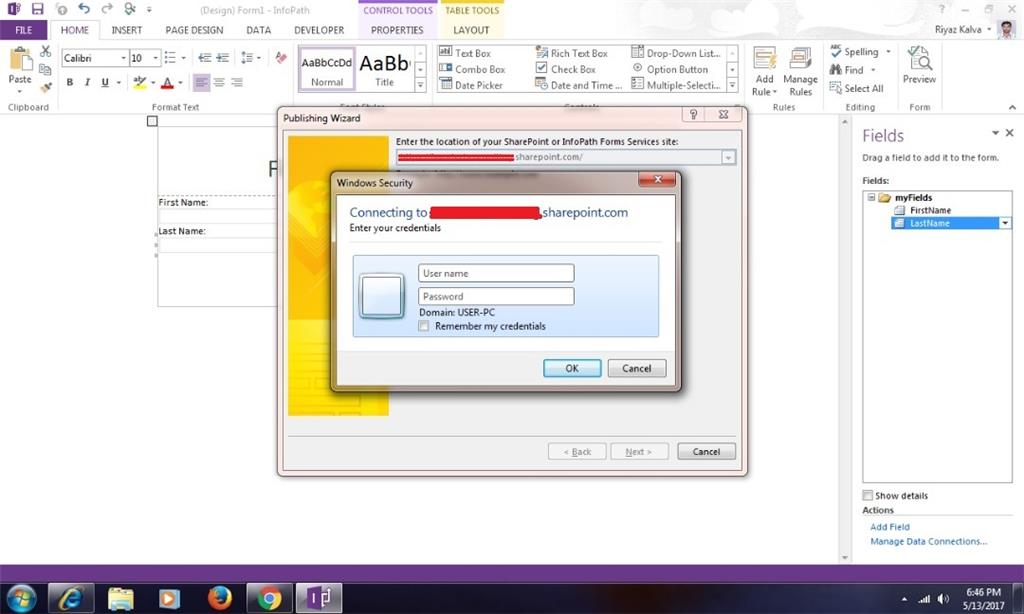The height and width of the screenshot is (614, 1024).
Task: Click the Add Field link
Action: point(889,526)
